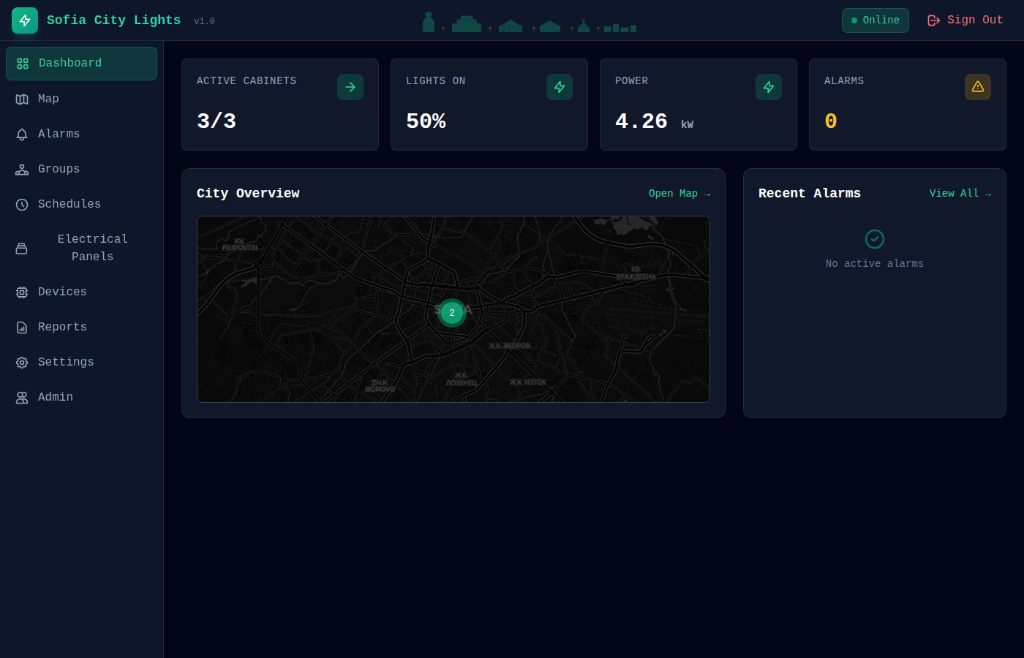The width and height of the screenshot is (1024, 658).
Task: Open Settings using the gear icon
Action: pyautogui.click(x=22, y=361)
